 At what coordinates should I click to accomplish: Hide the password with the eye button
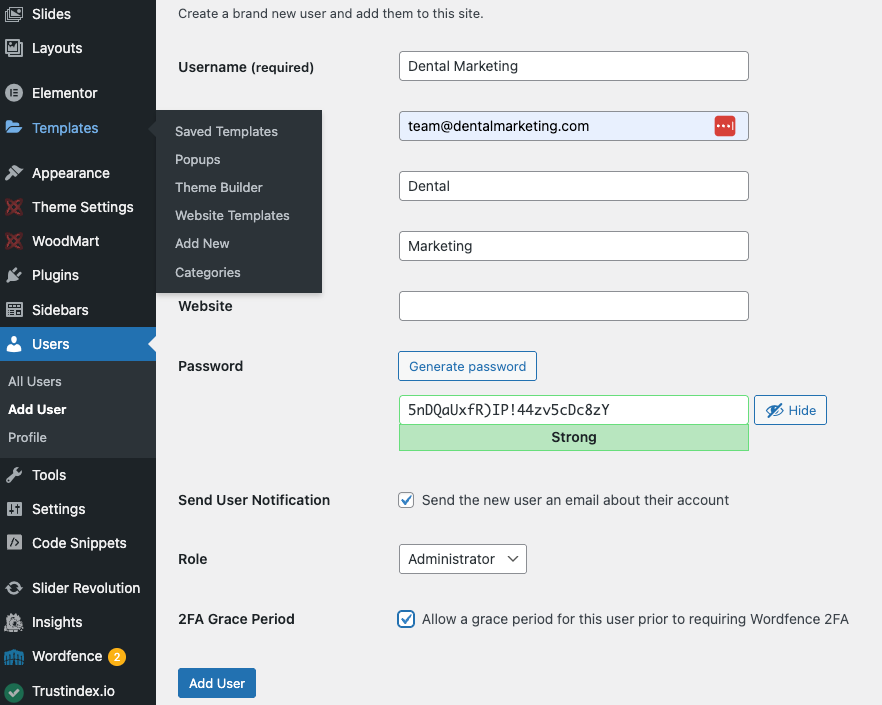[790, 410]
